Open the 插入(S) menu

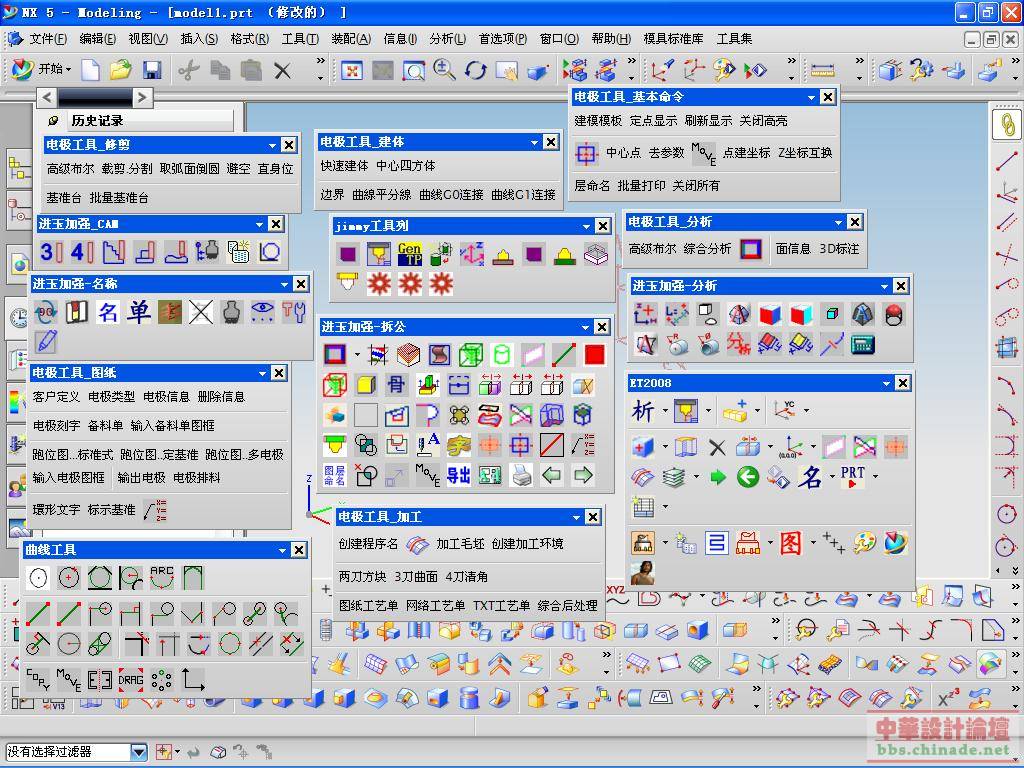[199, 39]
